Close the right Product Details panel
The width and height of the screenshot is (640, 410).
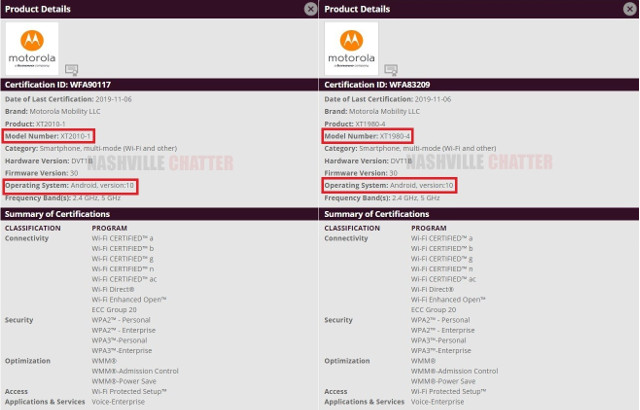pyautogui.click(x=630, y=9)
